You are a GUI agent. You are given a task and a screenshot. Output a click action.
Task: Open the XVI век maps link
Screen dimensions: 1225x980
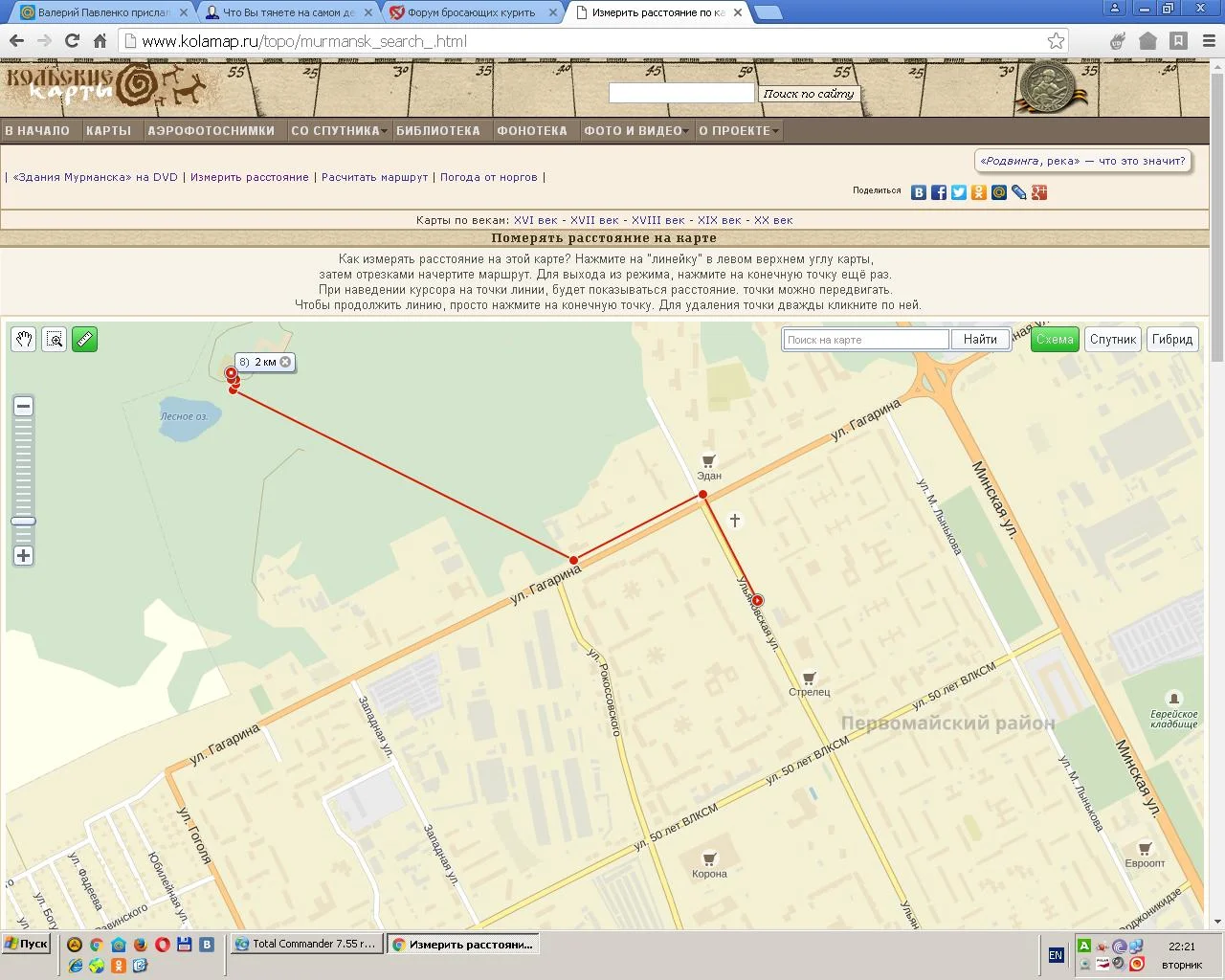[536, 220]
